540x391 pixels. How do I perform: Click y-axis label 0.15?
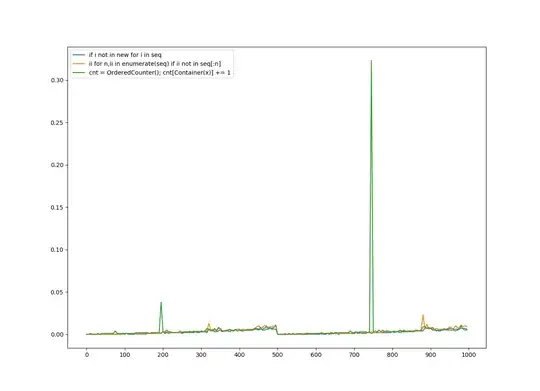57,207
